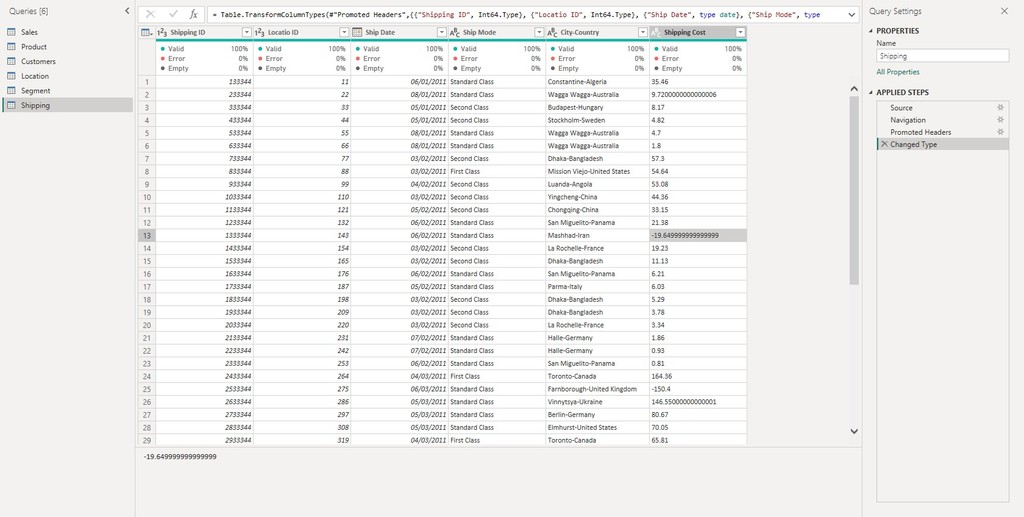Open Navigation step settings gear
Image resolution: width=1024 pixels, height=517 pixels.
point(1000,120)
